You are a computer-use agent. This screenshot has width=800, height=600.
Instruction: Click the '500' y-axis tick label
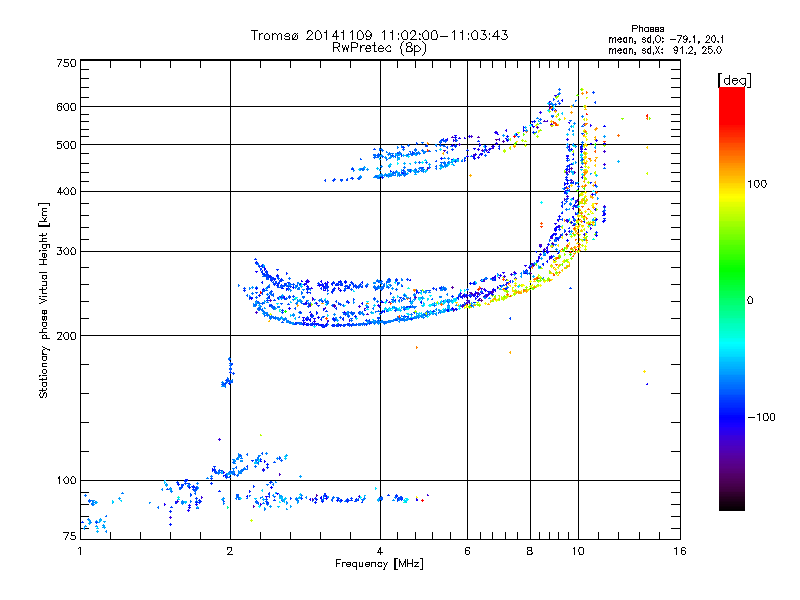tap(66, 145)
